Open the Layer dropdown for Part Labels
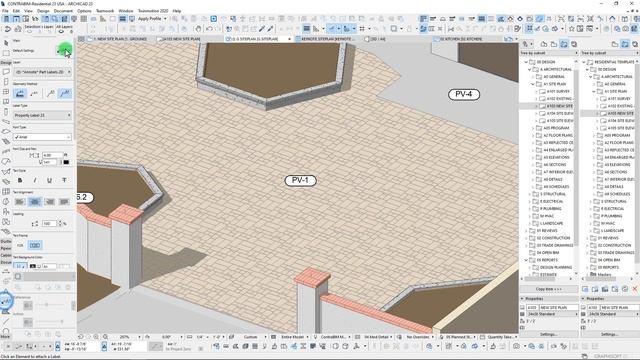 tap(42, 72)
